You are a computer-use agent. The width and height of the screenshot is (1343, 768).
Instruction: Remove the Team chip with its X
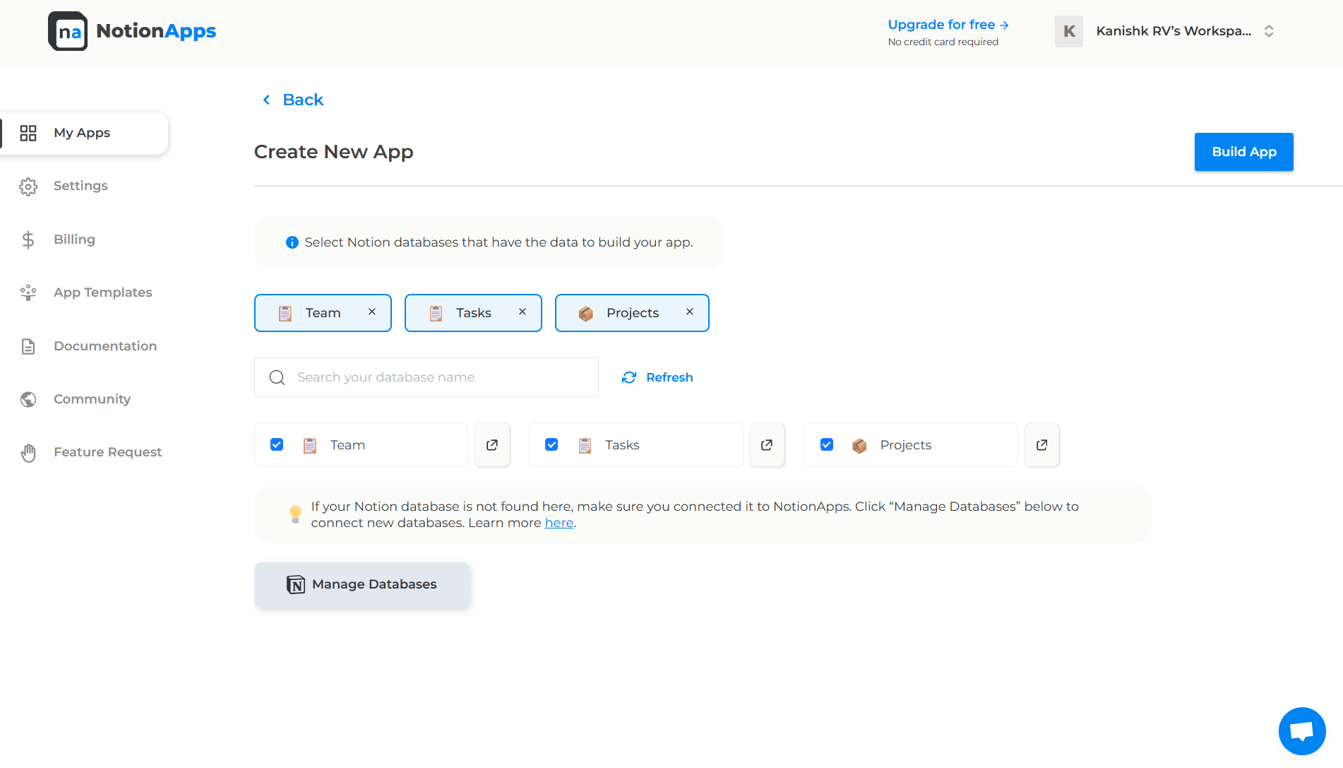click(x=372, y=312)
